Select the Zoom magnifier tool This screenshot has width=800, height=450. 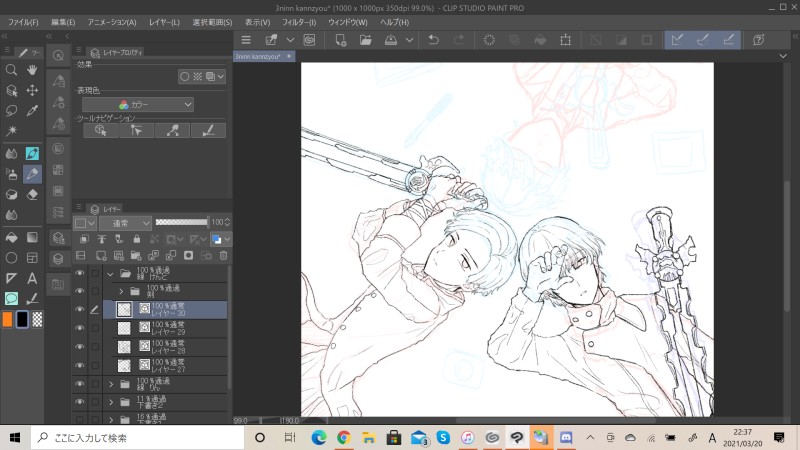coord(11,70)
